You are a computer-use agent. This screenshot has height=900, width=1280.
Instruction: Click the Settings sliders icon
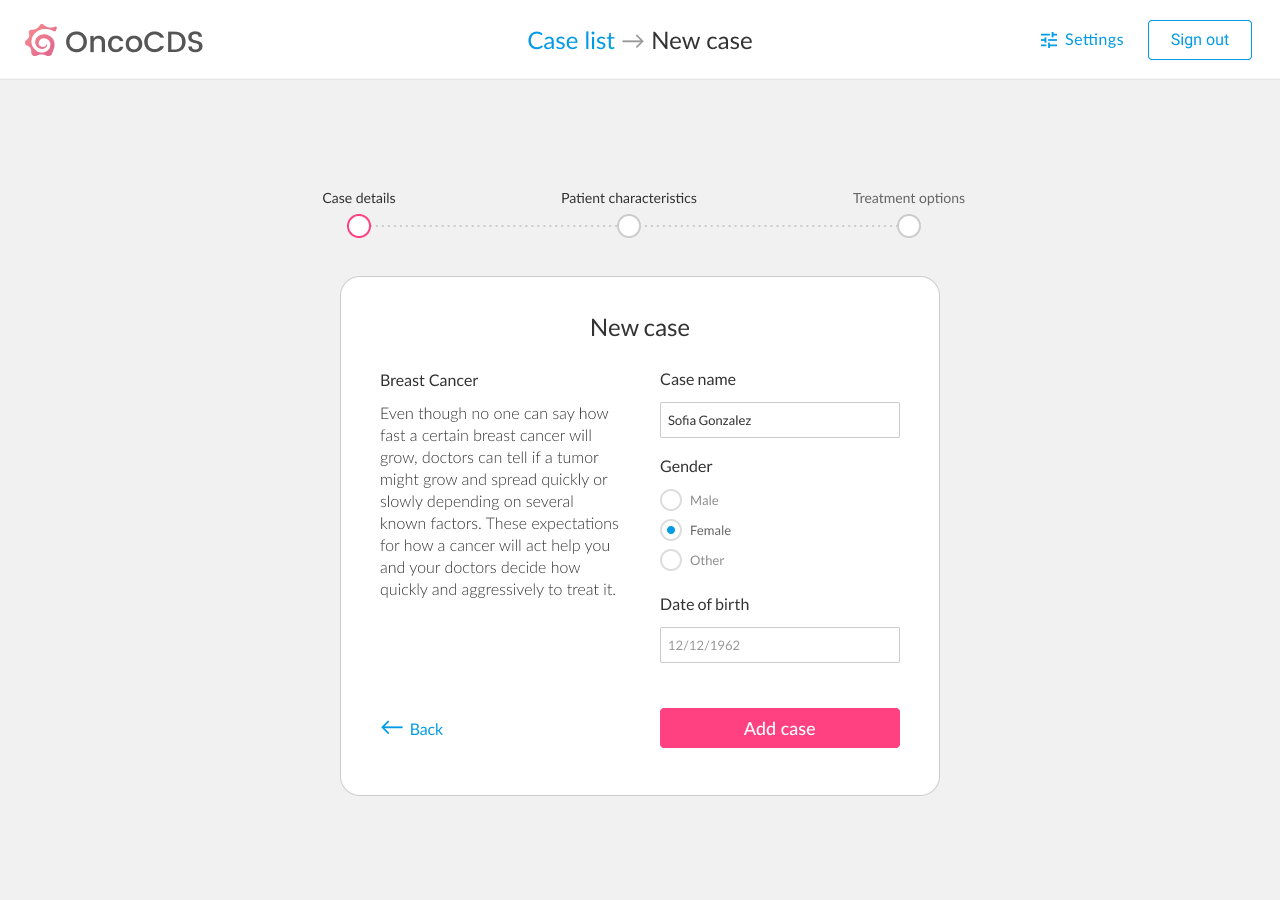(x=1049, y=40)
